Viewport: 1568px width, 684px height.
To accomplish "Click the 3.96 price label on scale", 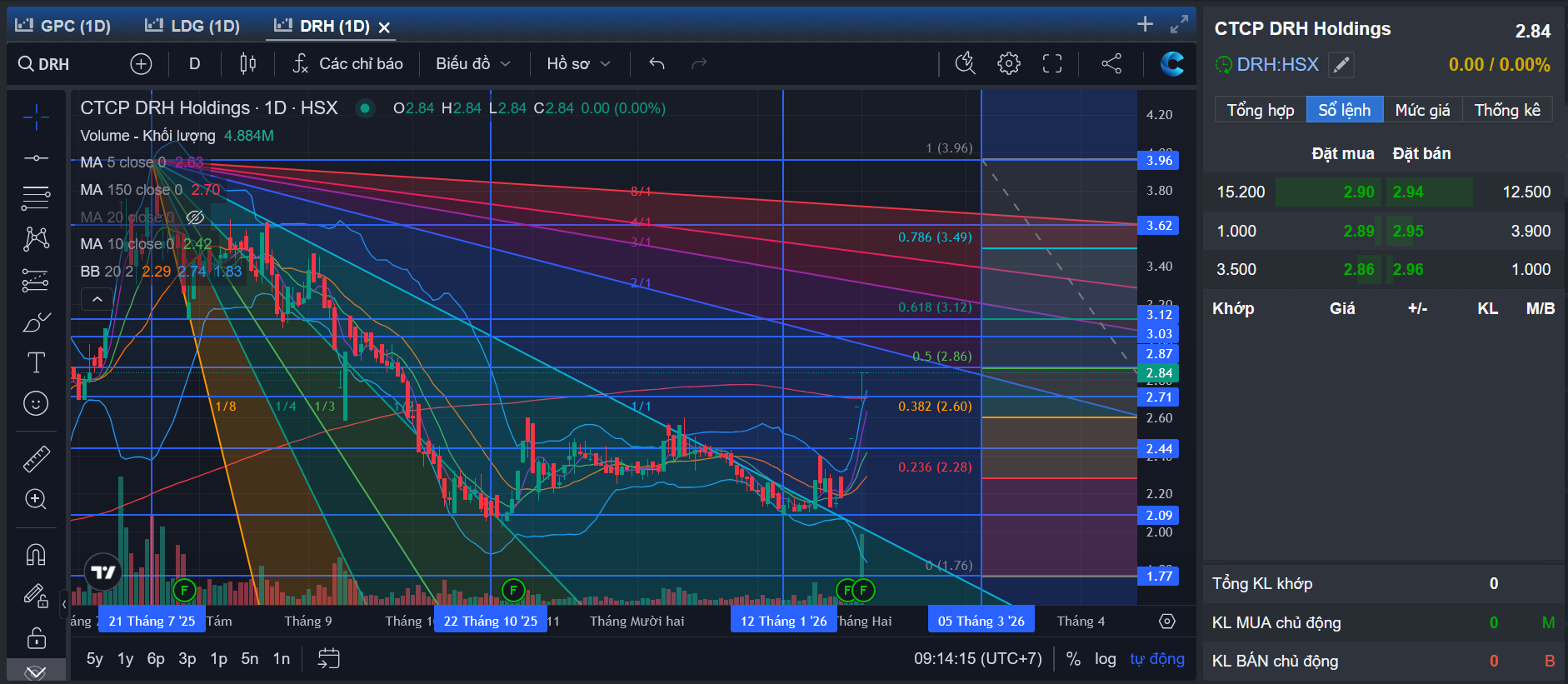I will click(1158, 161).
